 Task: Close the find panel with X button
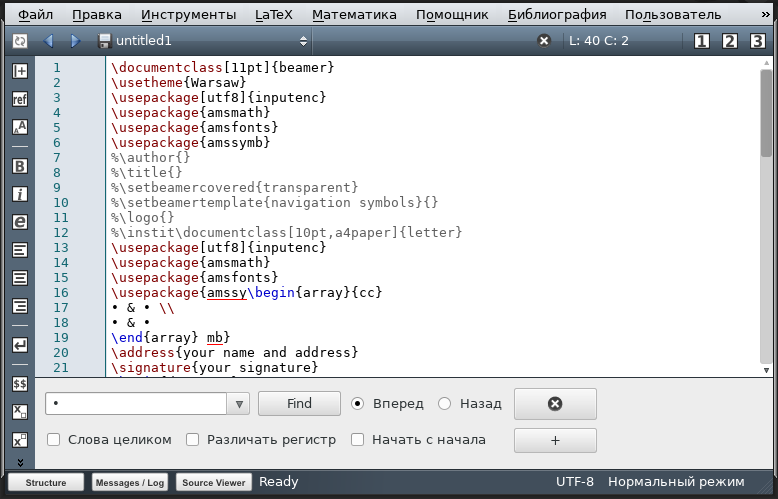(555, 404)
